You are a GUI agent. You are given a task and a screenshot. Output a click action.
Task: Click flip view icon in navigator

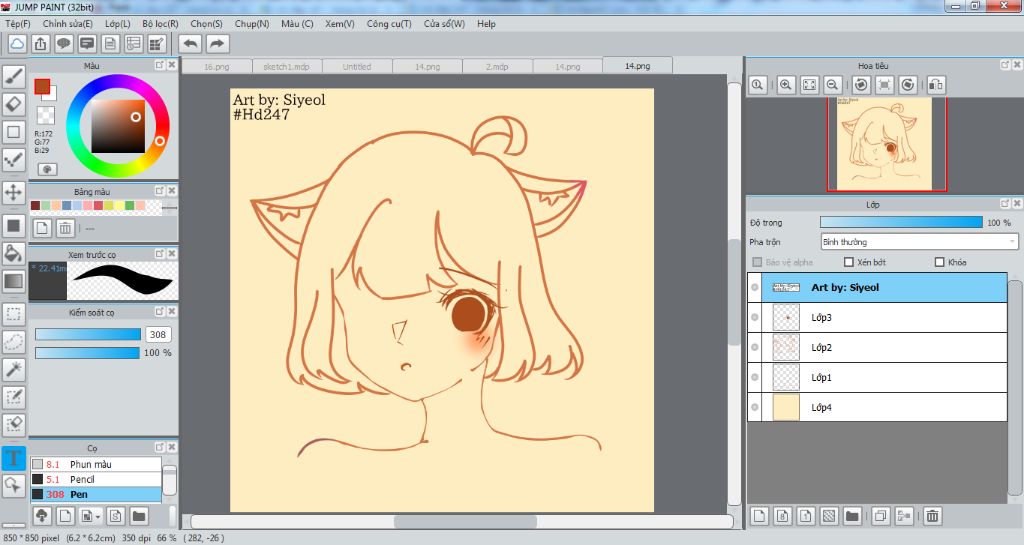(936, 85)
